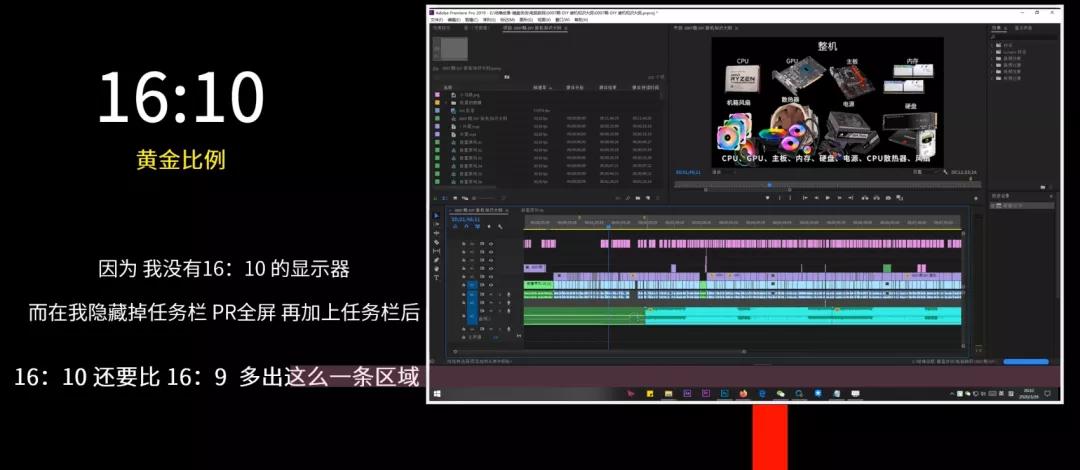Viewport: 1080px width, 470px height.
Task: Select the Selection tool in Premiere toolbar
Action: 436,216
